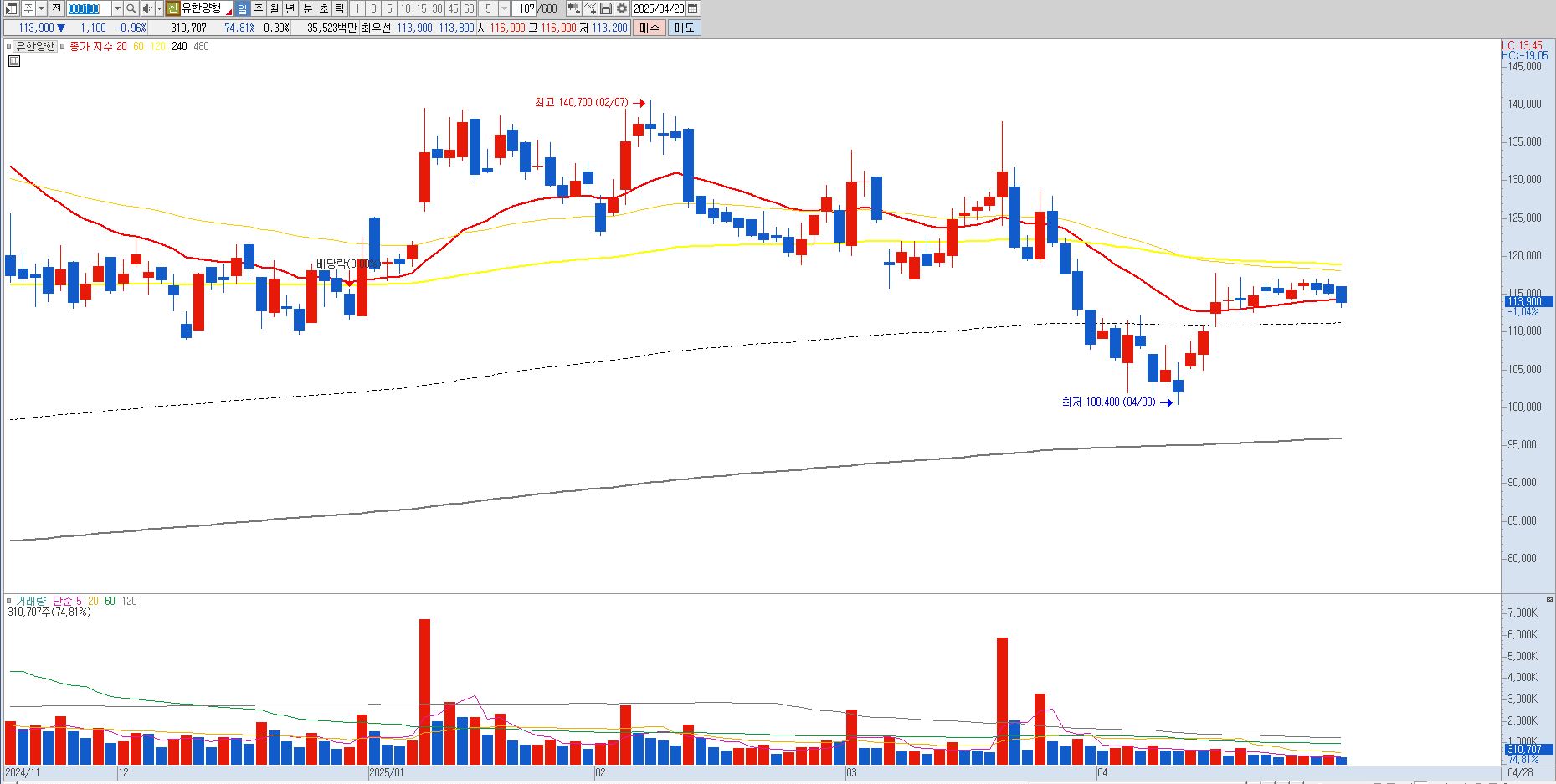
Task: Open the stock code history dropdown arrow
Action: [x=117, y=8]
